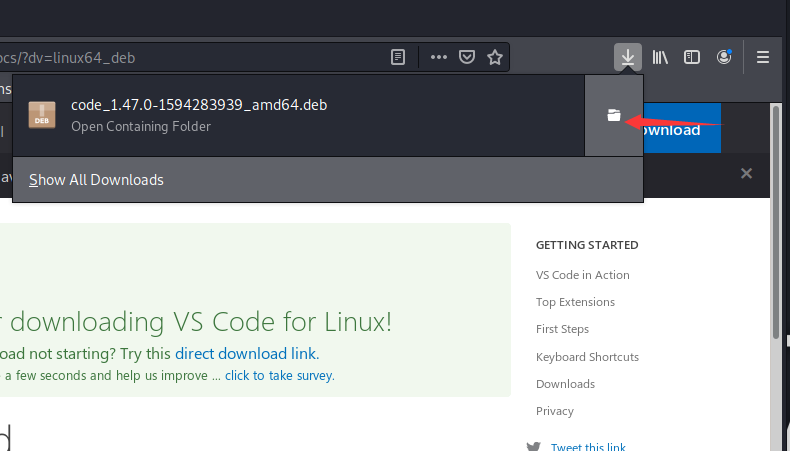Click the GETTING STARTED heading

(x=587, y=245)
